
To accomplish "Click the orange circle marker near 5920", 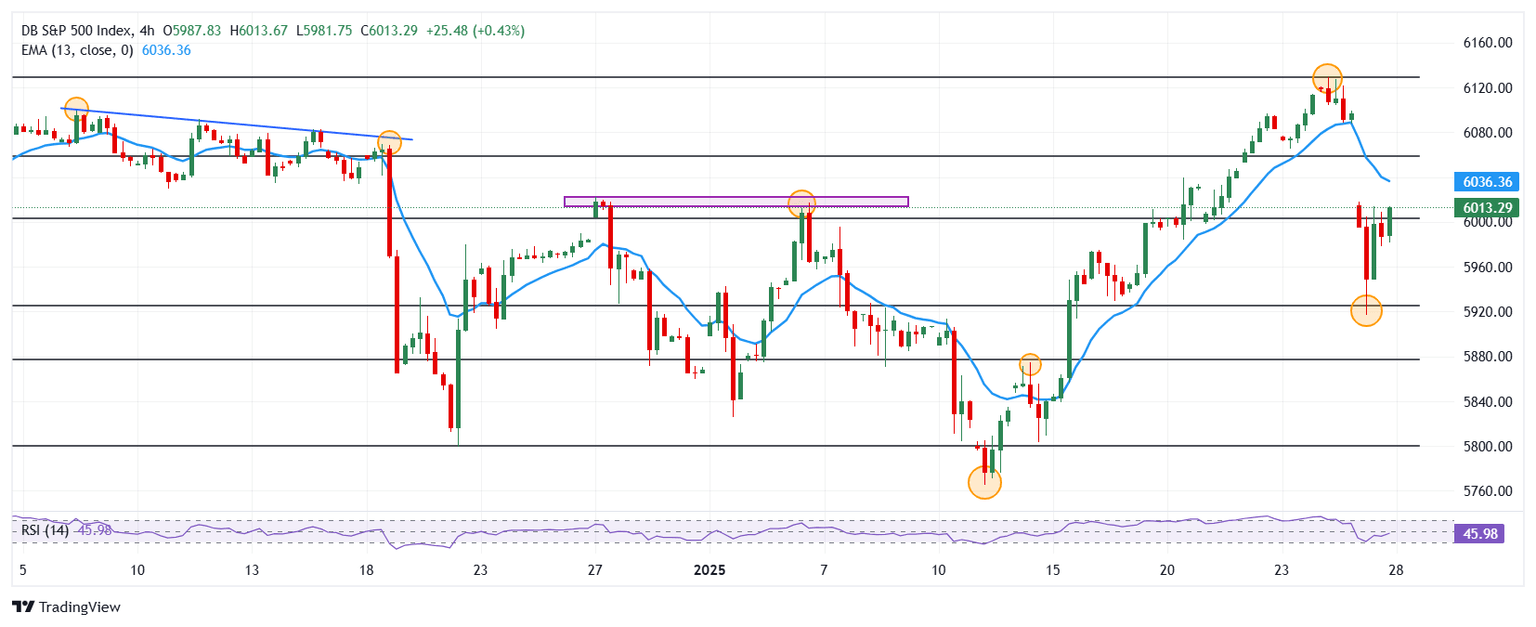I will pos(1366,311).
